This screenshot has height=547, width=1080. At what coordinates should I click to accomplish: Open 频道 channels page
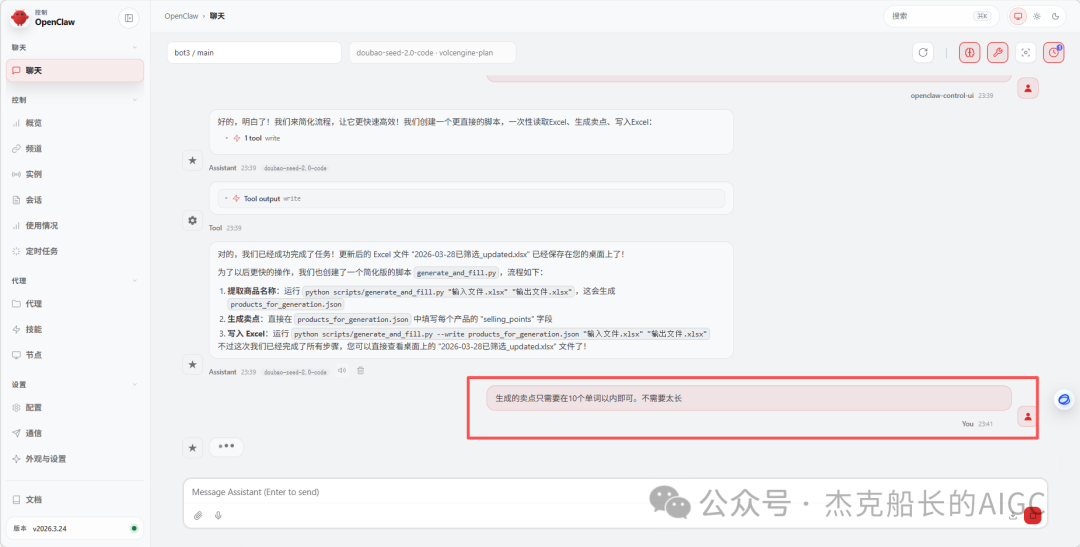point(75,149)
